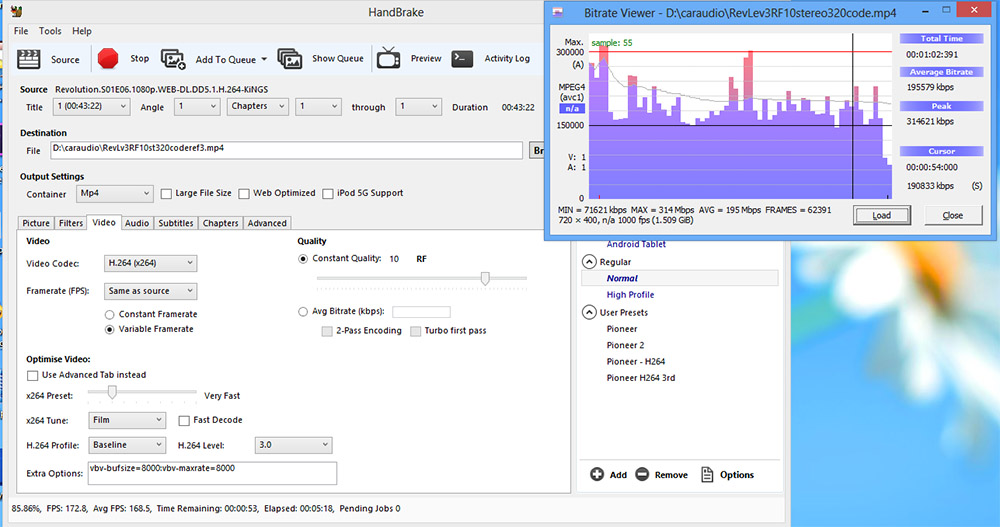This screenshot has width=1000, height=527.
Task: Open the Container Mp4 dropdown
Action: tap(115, 193)
